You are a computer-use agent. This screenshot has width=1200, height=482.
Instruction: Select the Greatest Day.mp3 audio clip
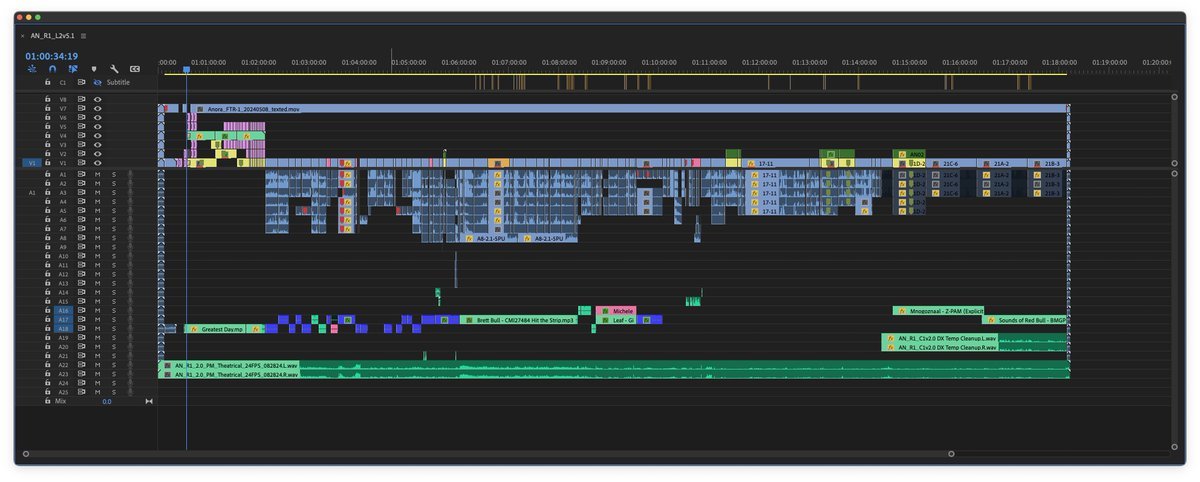(222, 329)
